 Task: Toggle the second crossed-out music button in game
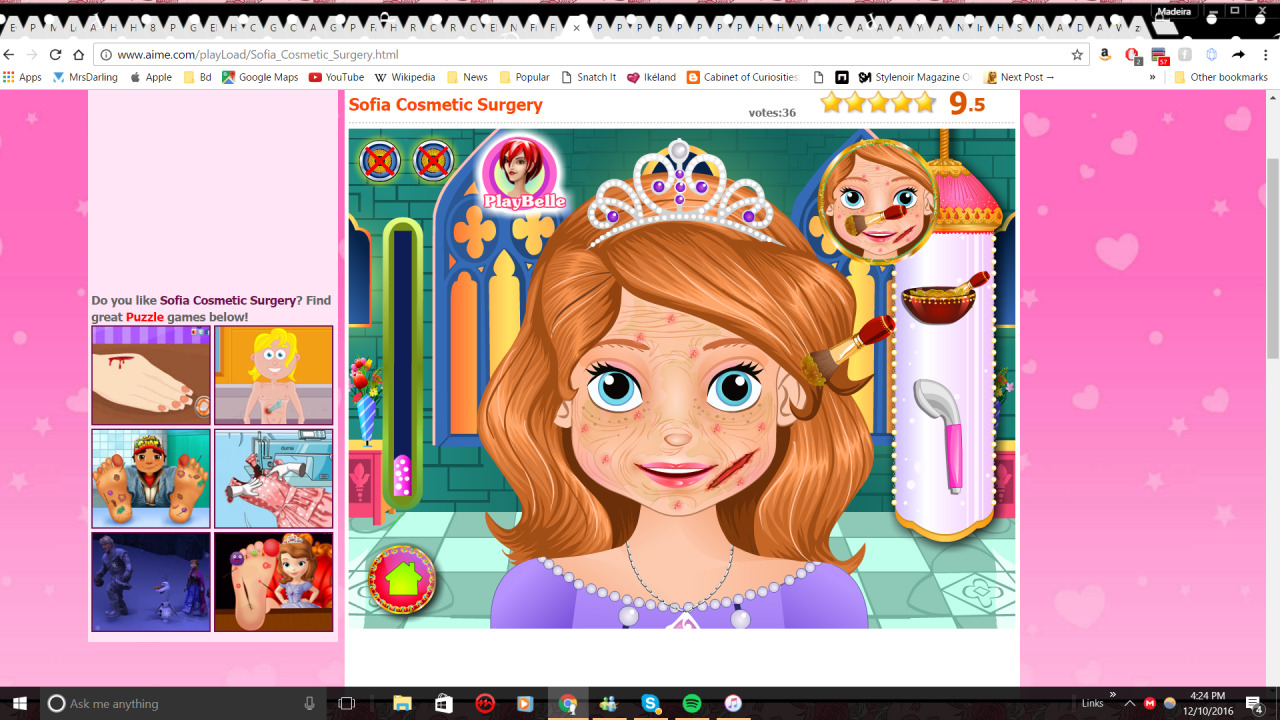point(433,160)
